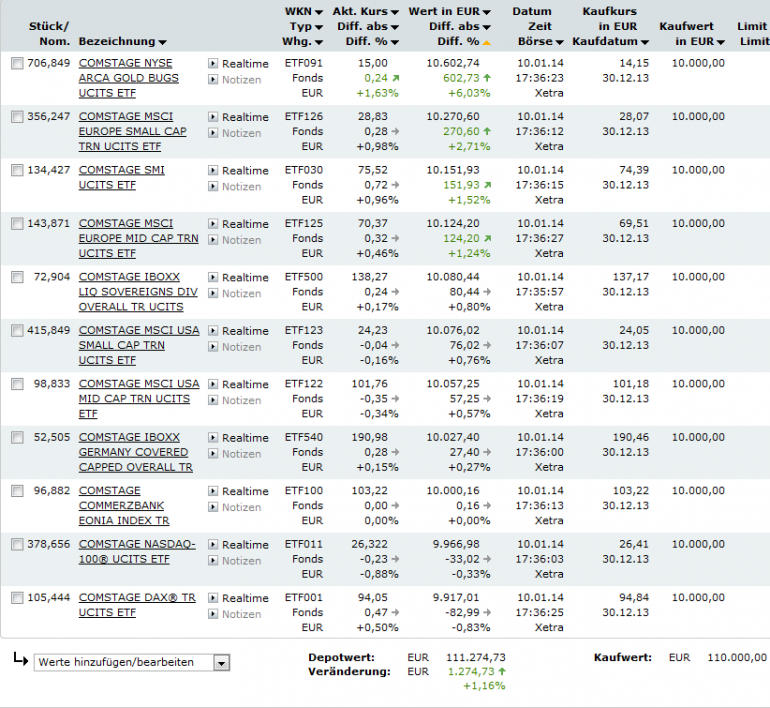Open Notizen for COMSTAGE NASDAQ-100
The width and height of the screenshot is (770, 708).
click(x=235, y=561)
